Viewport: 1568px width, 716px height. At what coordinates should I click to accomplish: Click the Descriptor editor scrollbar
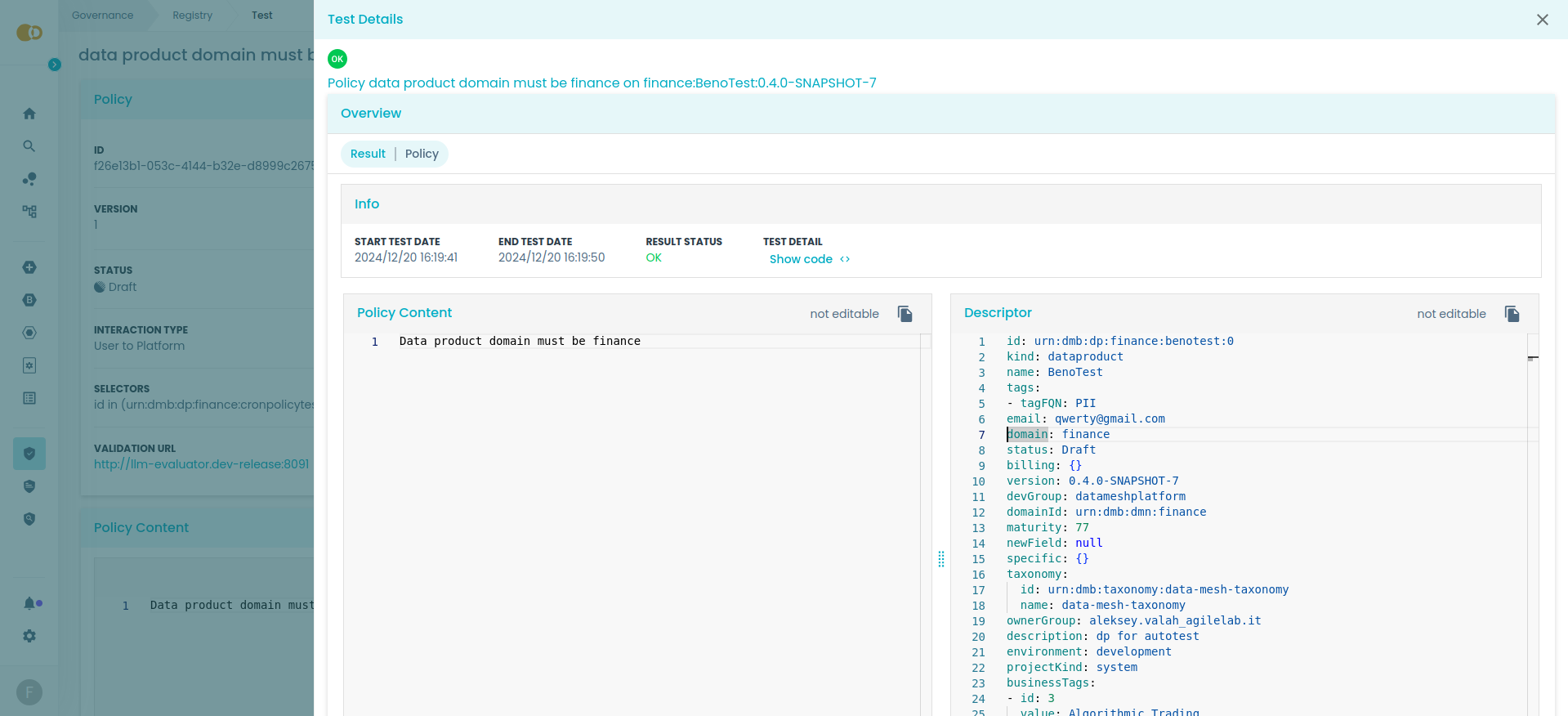[1533, 490]
